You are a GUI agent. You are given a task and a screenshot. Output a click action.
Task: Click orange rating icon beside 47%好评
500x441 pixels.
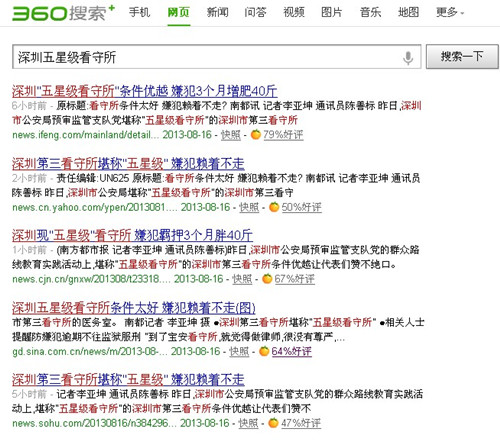[273, 423]
